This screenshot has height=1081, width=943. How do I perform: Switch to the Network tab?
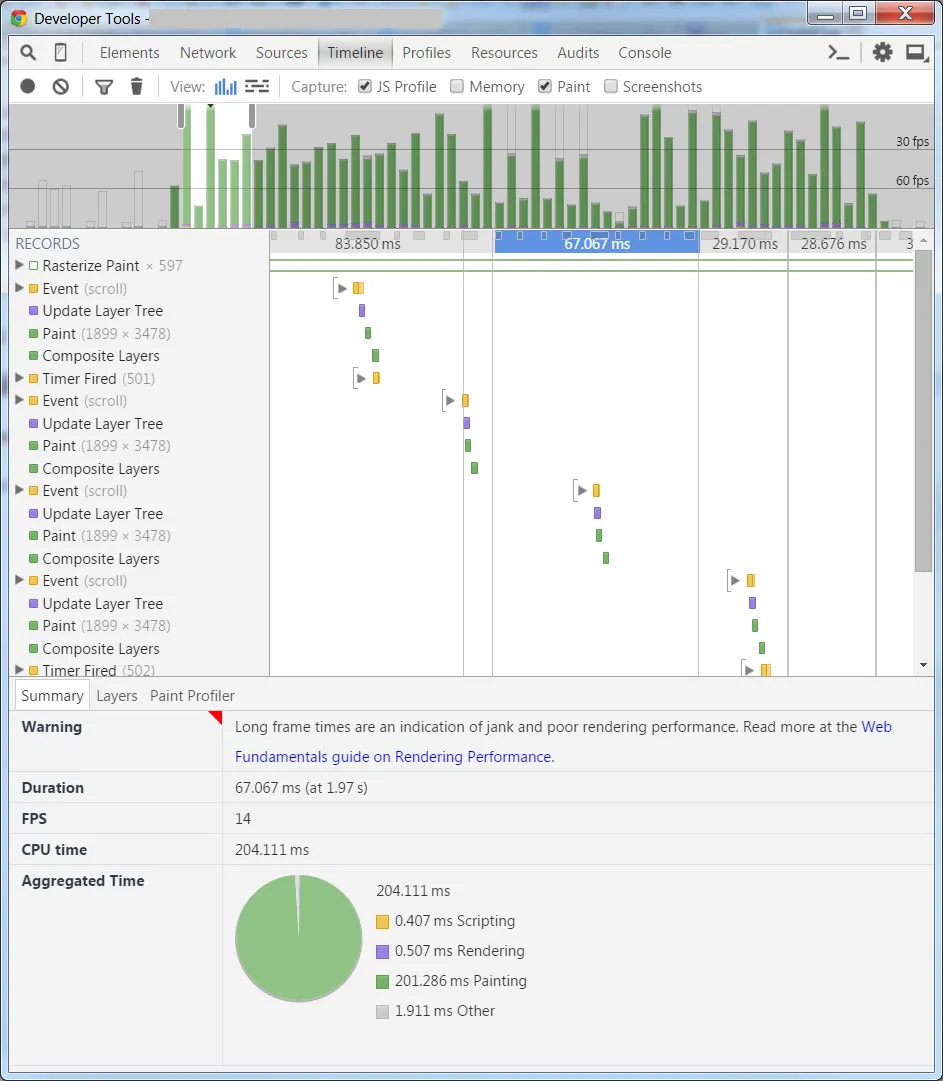pyautogui.click(x=207, y=52)
